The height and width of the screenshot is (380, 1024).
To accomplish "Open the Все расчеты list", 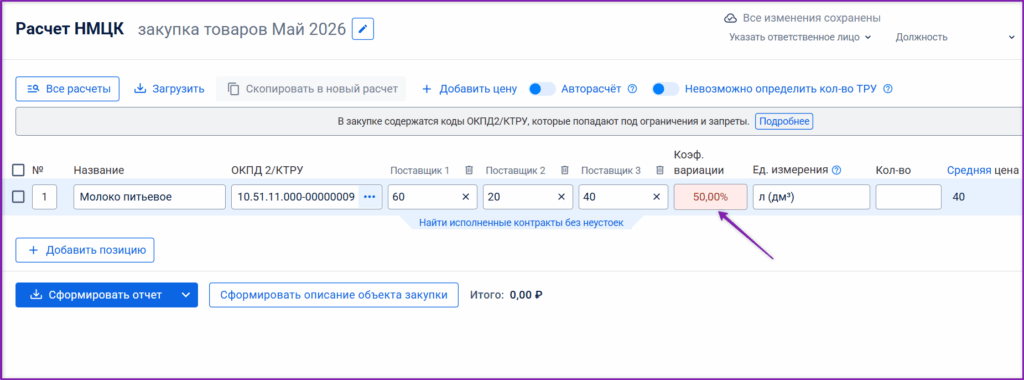I will [x=68, y=89].
